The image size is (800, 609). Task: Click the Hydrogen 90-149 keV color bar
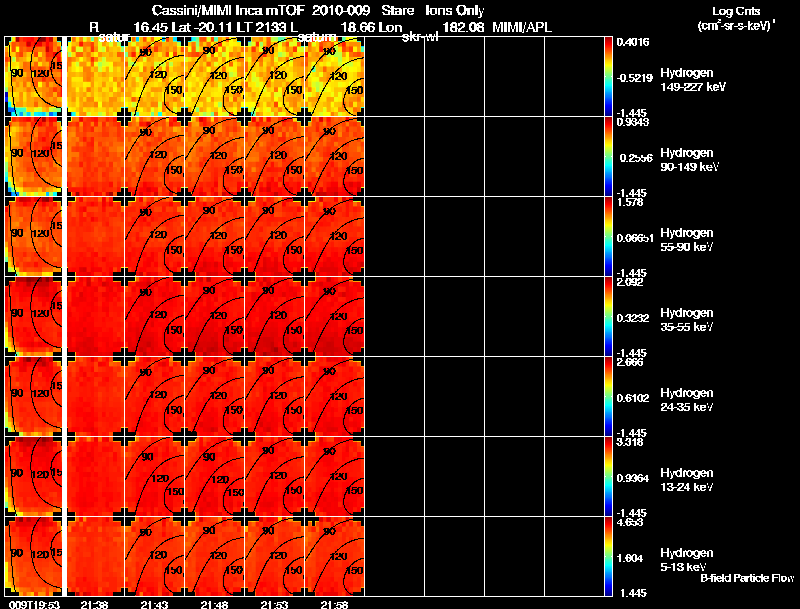pos(608,157)
